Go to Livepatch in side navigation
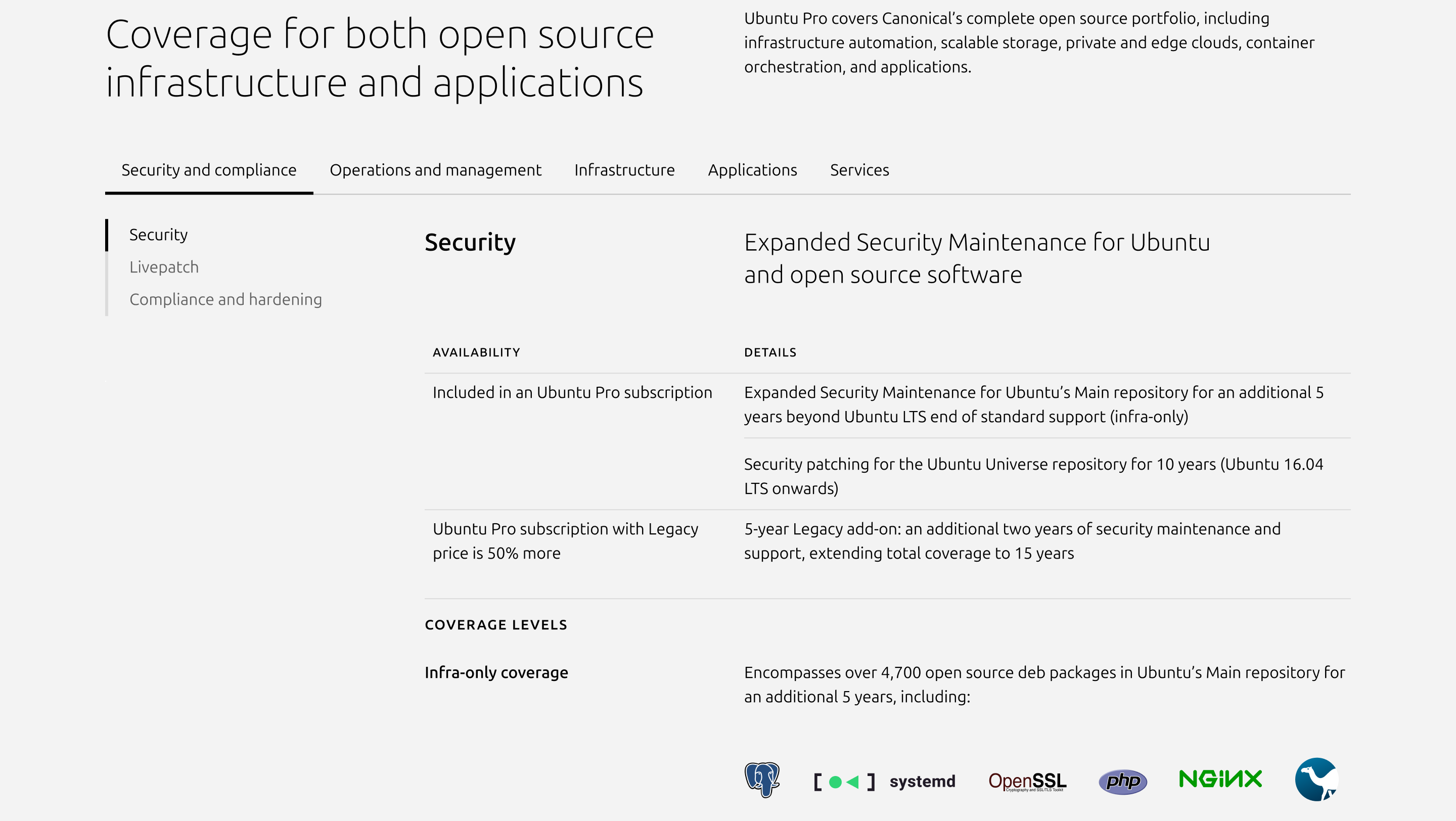Image resolution: width=1456 pixels, height=821 pixels. coord(164,267)
